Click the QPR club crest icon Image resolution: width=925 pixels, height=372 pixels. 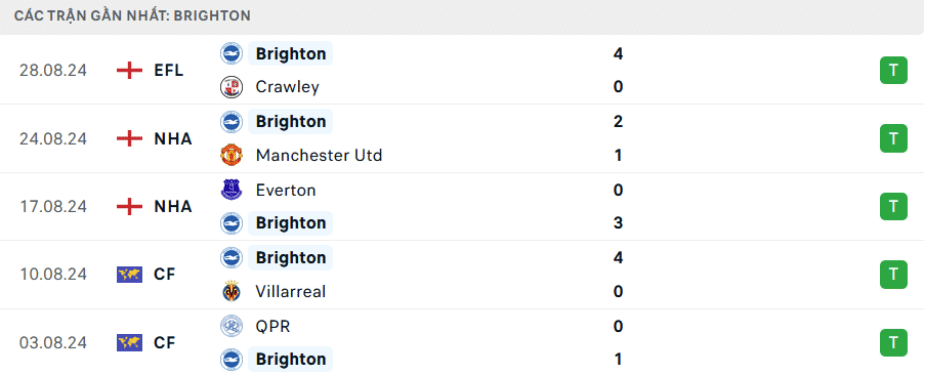pyautogui.click(x=231, y=326)
